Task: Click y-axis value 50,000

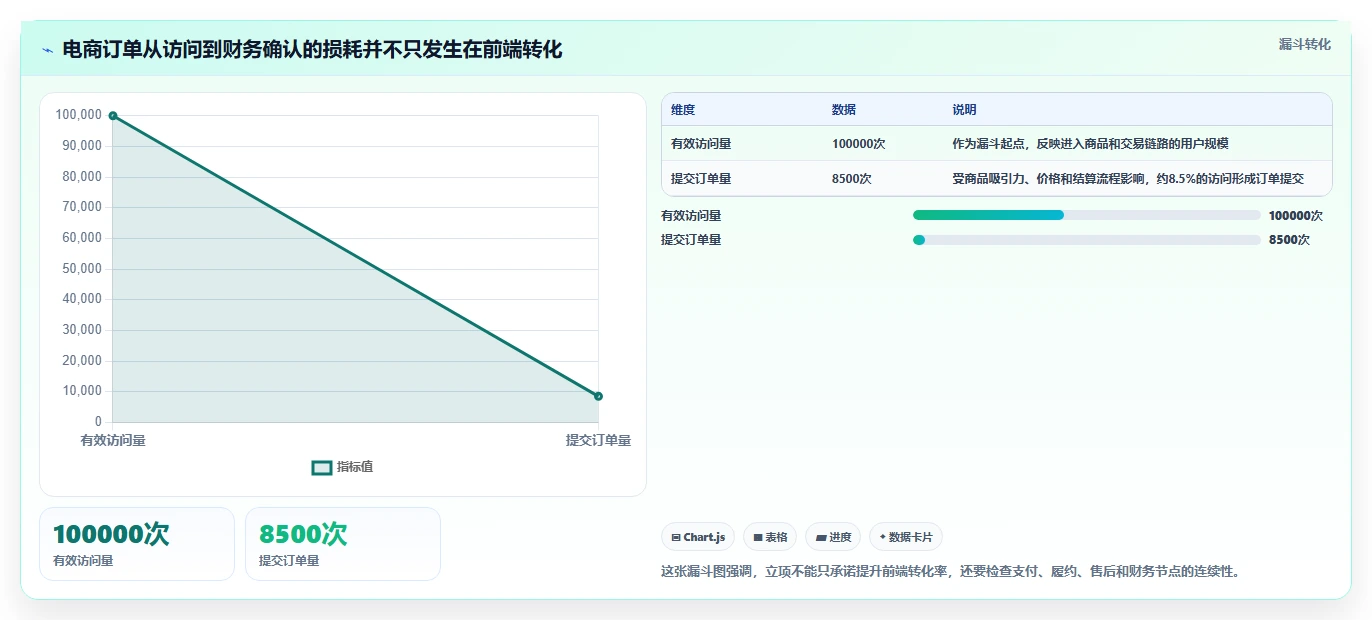Action: (x=82, y=268)
